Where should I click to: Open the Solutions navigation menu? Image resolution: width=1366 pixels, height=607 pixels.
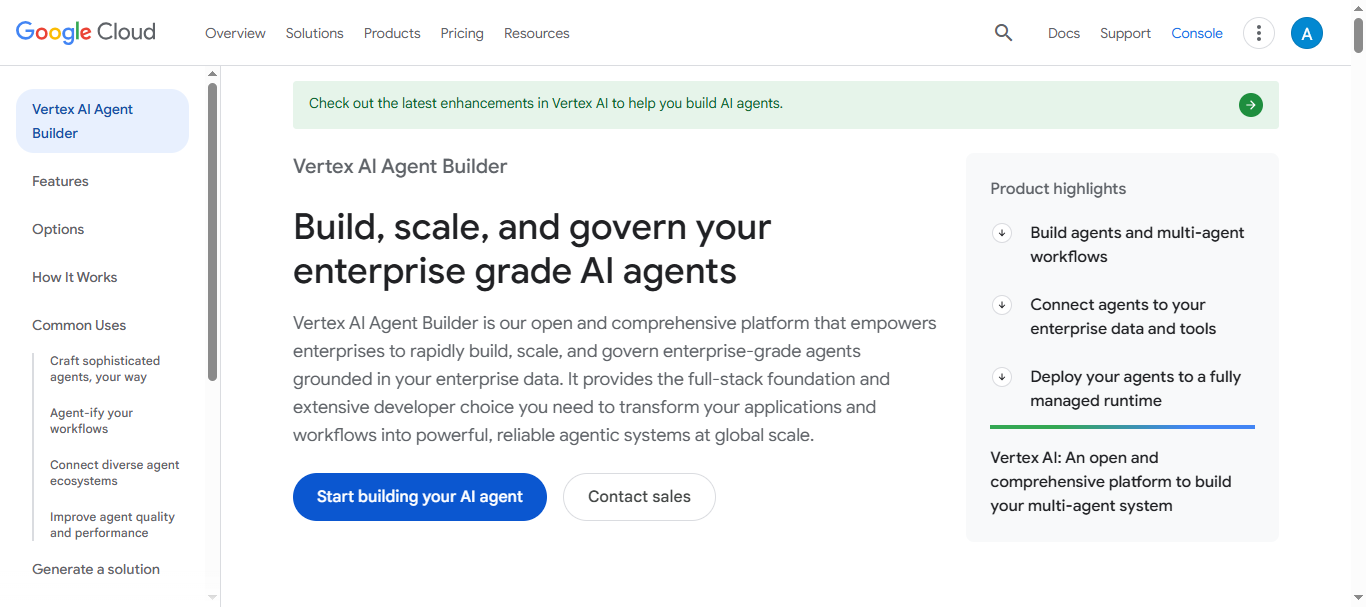(x=314, y=33)
